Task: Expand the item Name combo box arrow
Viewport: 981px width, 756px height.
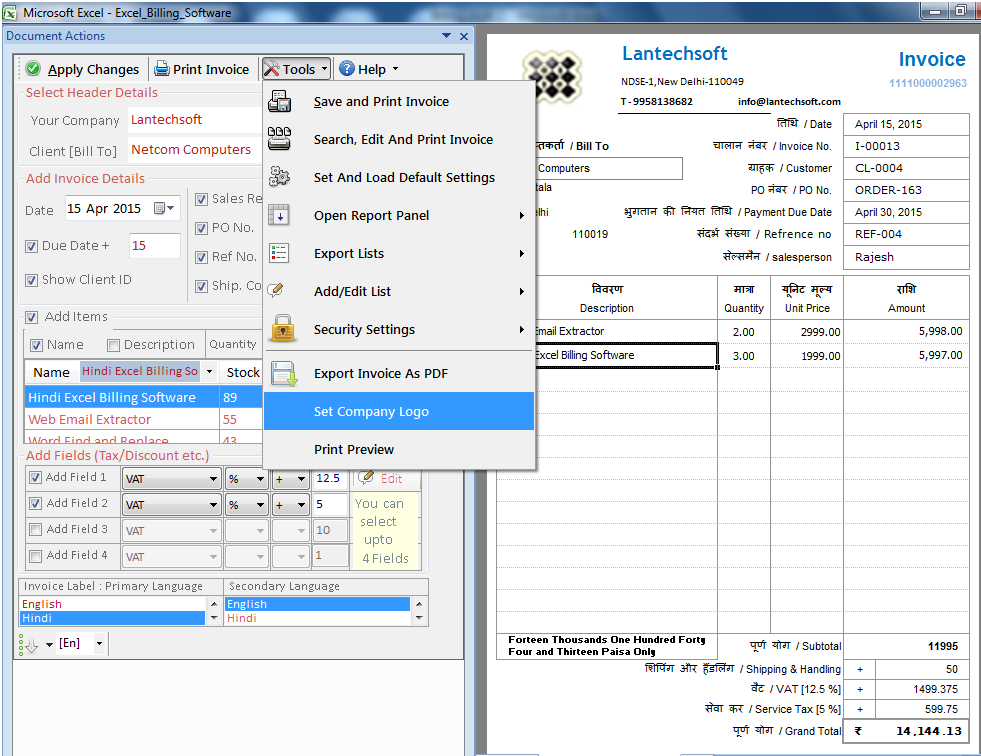Action: click(x=210, y=372)
